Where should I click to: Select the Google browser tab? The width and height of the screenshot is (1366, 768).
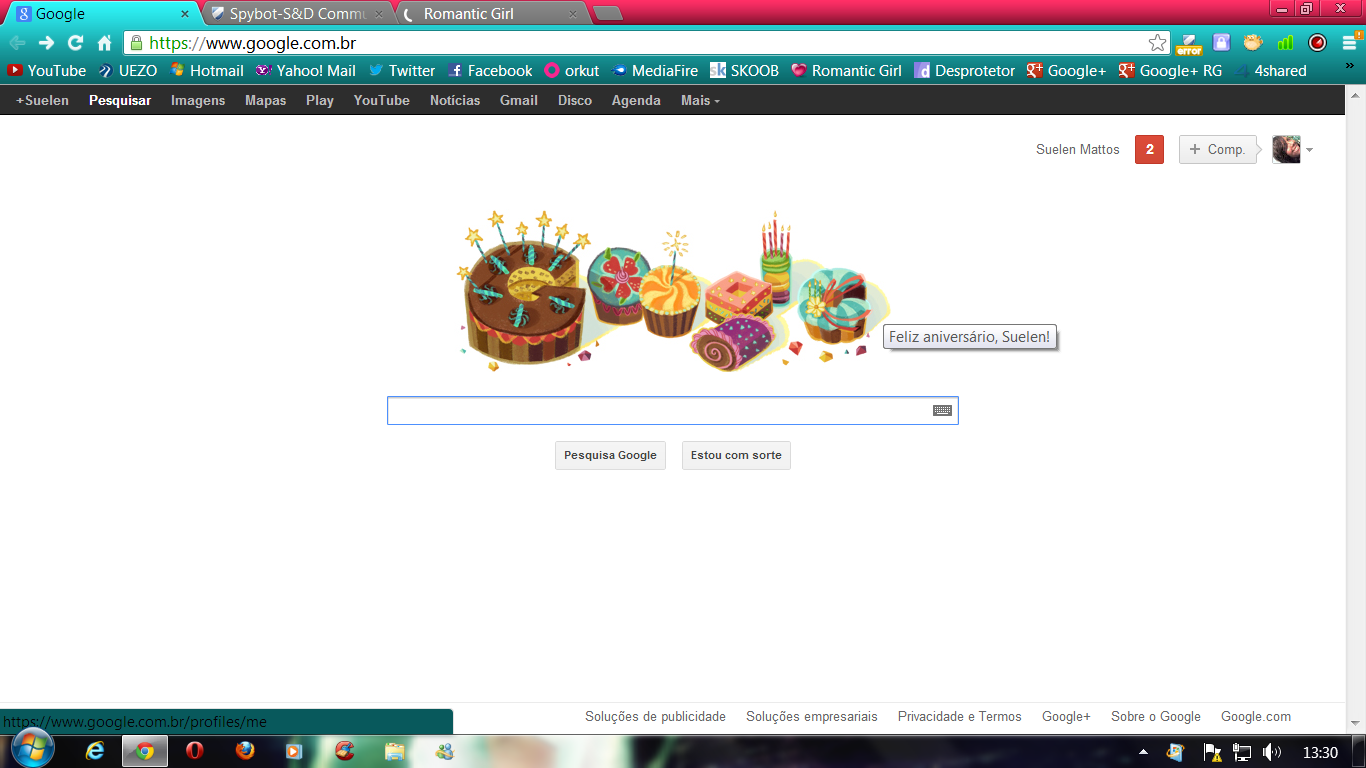[x=102, y=14]
